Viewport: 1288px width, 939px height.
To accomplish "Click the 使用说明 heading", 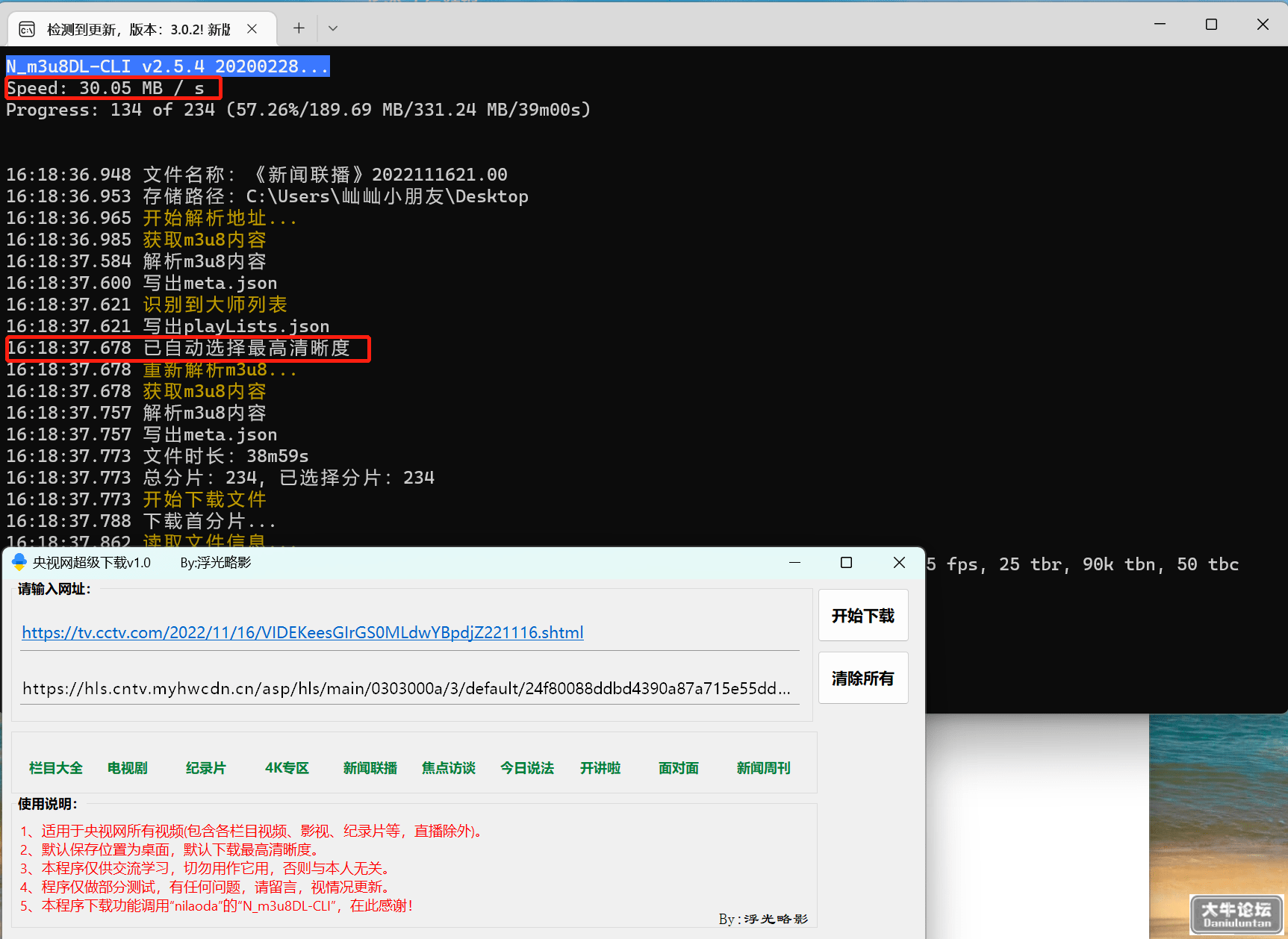I will [x=48, y=804].
